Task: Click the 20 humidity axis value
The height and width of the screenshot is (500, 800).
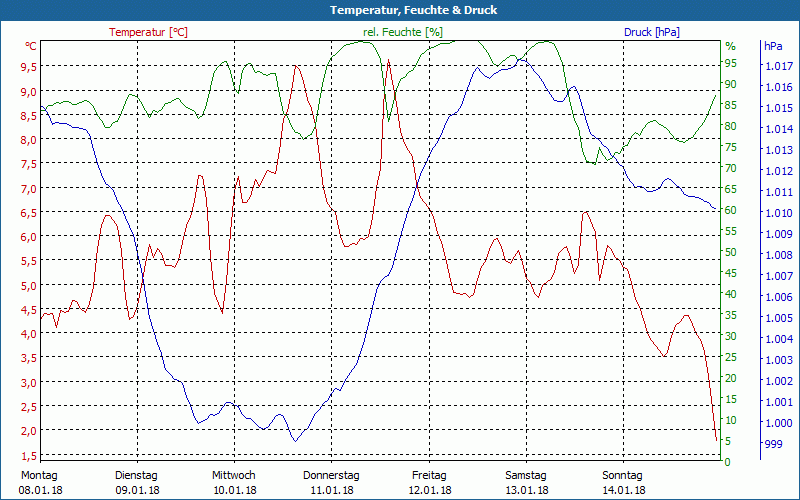Action: [731, 378]
